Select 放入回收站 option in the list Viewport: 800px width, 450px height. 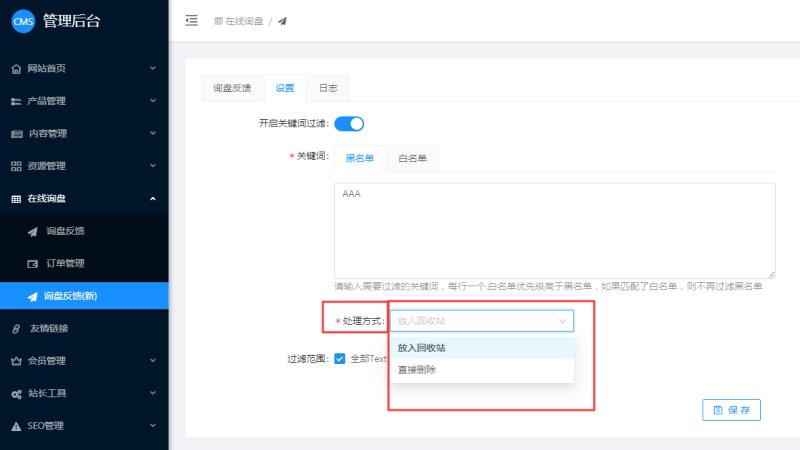coord(422,348)
